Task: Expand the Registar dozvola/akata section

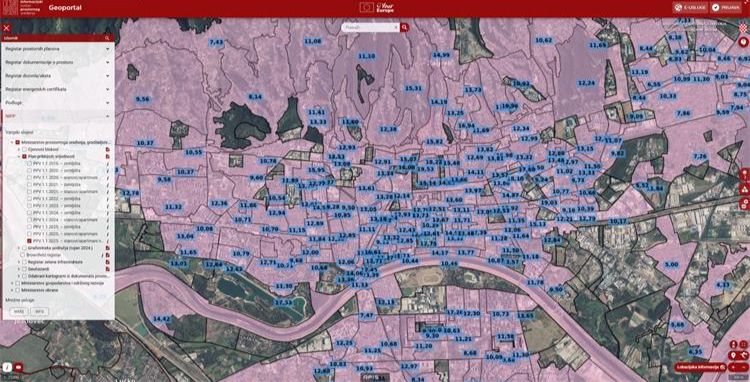Action: click(57, 76)
